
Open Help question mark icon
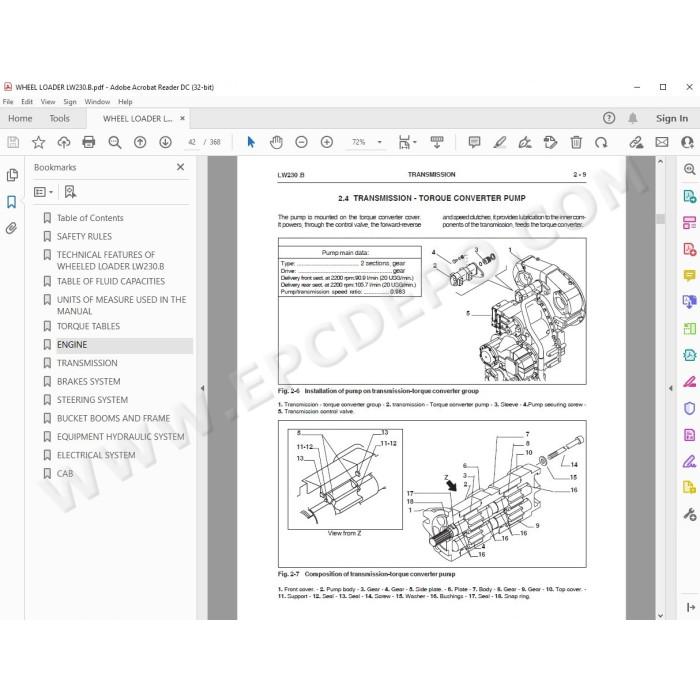tap(609, 118)
